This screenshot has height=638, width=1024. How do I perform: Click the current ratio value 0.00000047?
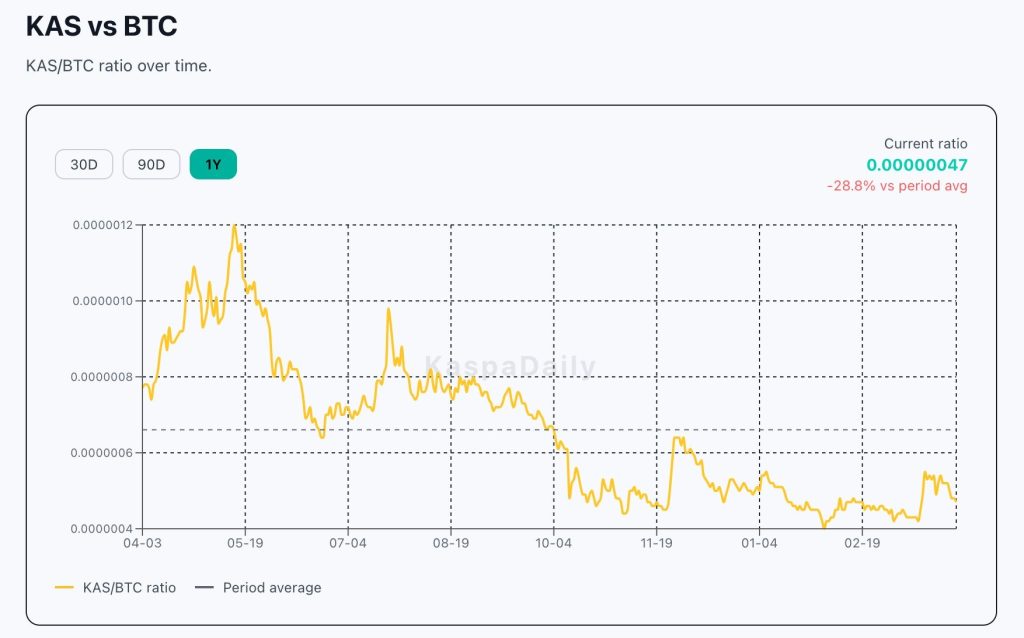coord(917,165)
